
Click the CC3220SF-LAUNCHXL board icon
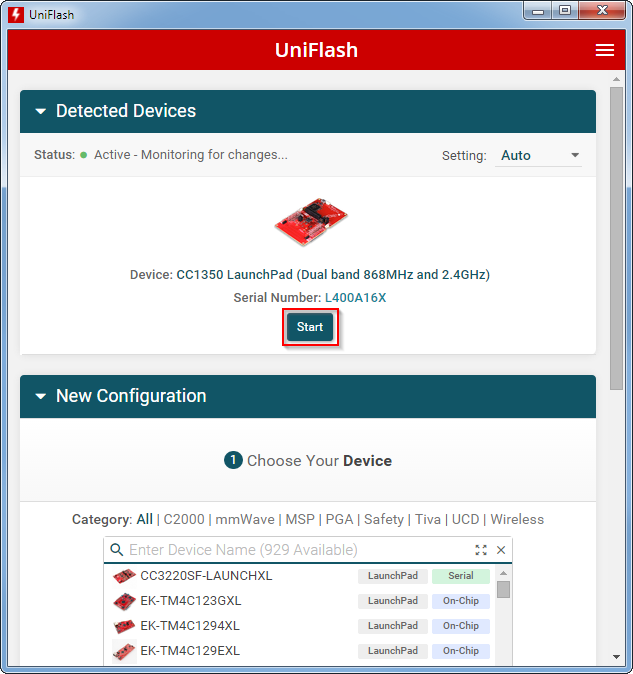[x=124, y=576]
